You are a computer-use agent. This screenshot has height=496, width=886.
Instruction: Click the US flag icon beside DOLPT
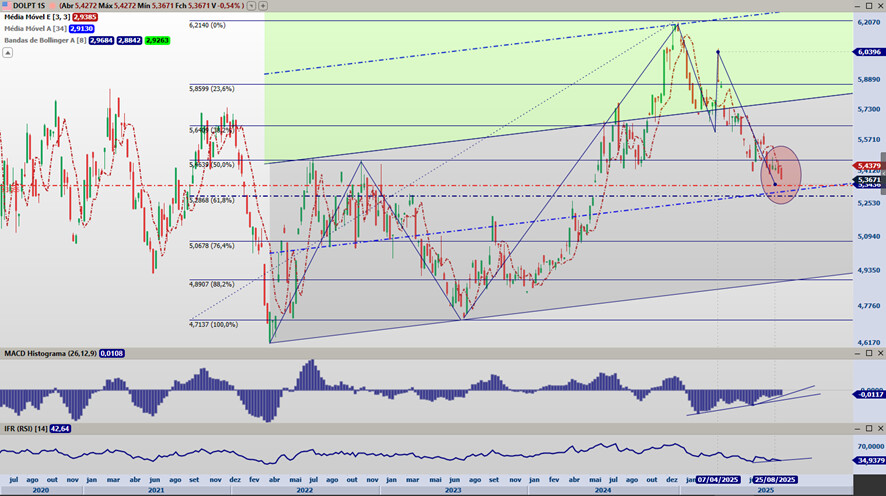tap(7, 6)
